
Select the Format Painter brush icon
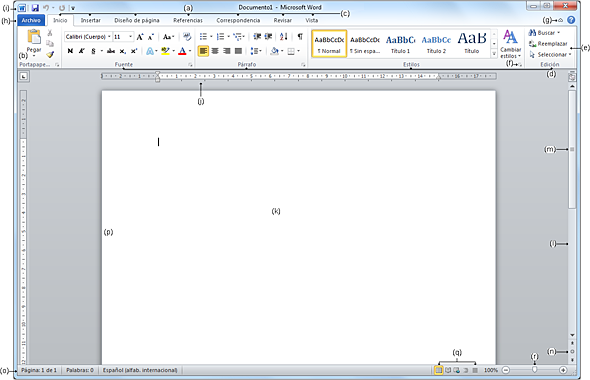(50, 55)
